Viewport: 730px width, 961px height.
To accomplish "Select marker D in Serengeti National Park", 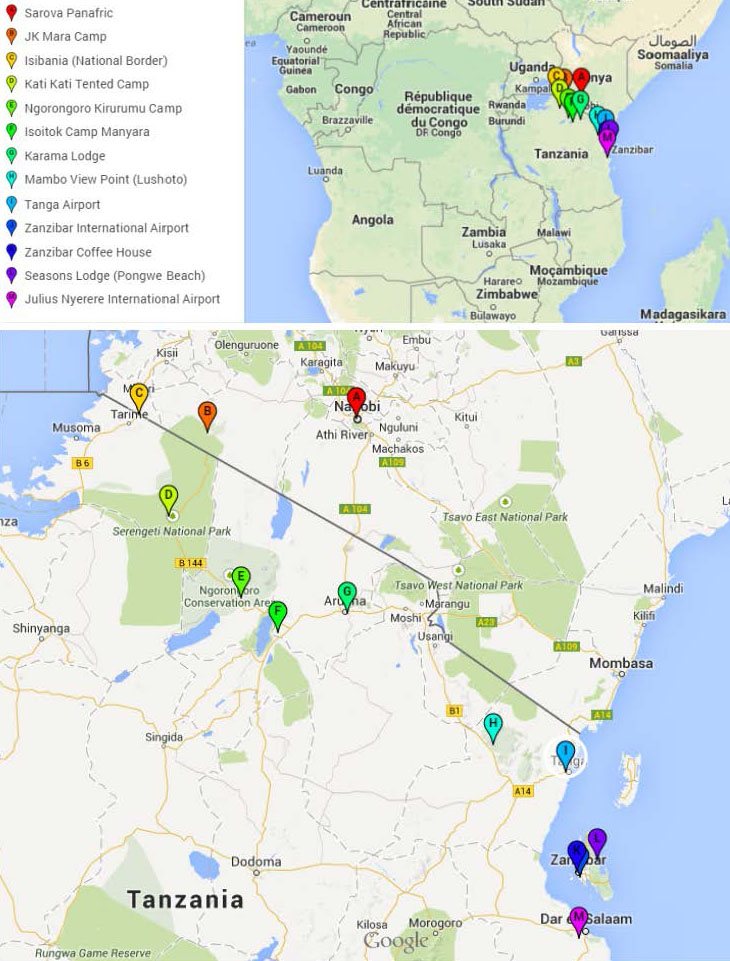I will pyautogui.click(x=169, y=497).
